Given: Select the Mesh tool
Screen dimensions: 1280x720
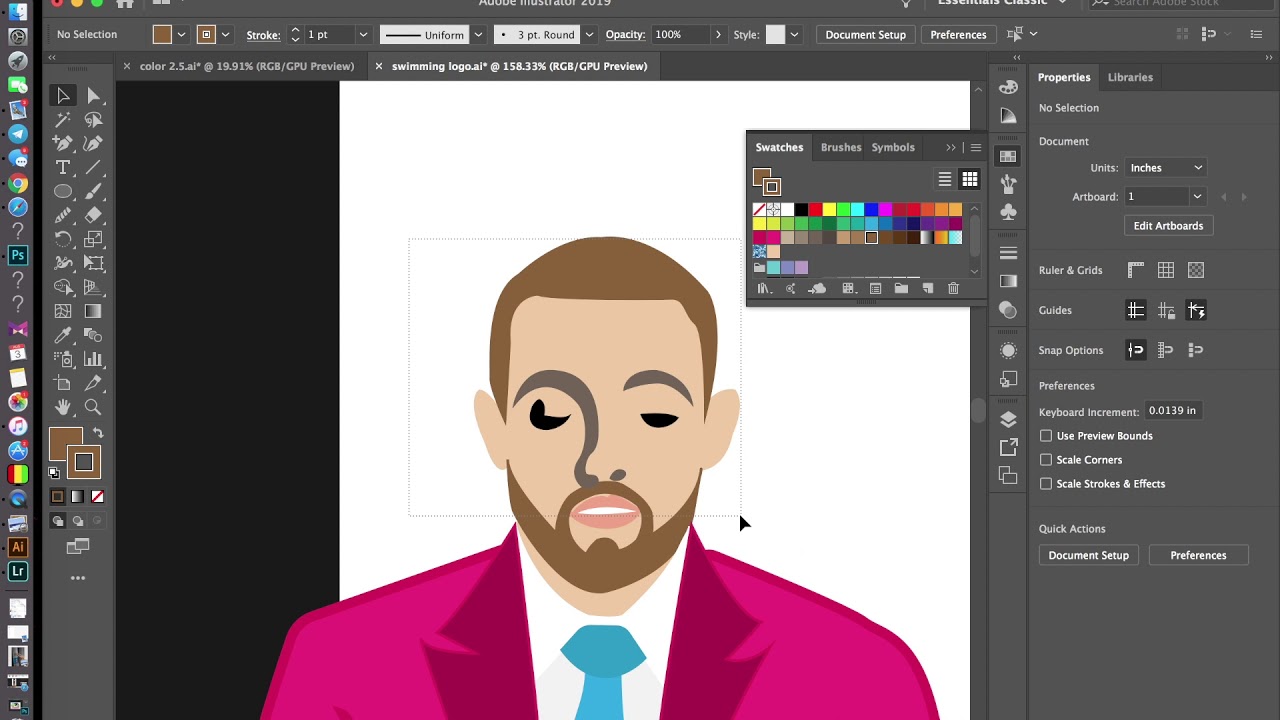Looking at the screenshot, I should tap(63, 311).
